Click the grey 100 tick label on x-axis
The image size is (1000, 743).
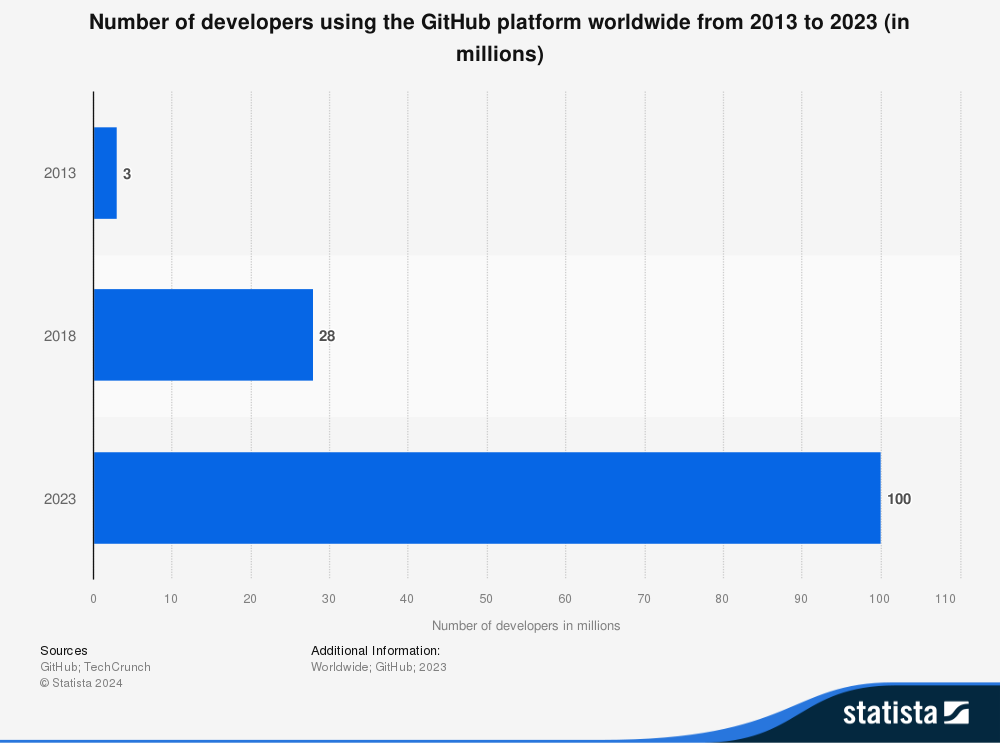[x=879, y=598]
